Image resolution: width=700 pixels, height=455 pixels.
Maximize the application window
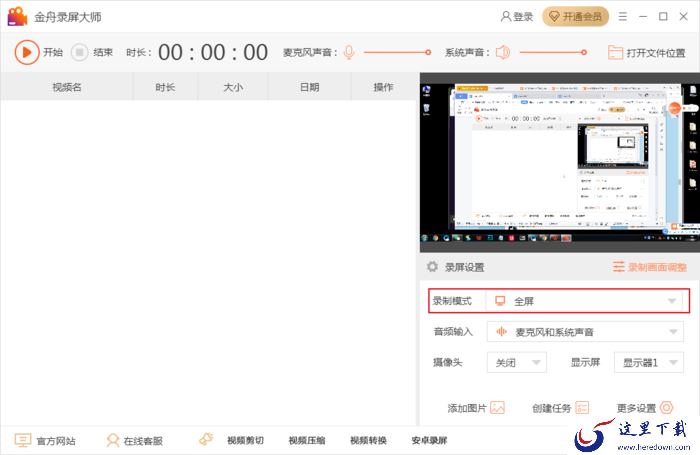coord(663,17)
